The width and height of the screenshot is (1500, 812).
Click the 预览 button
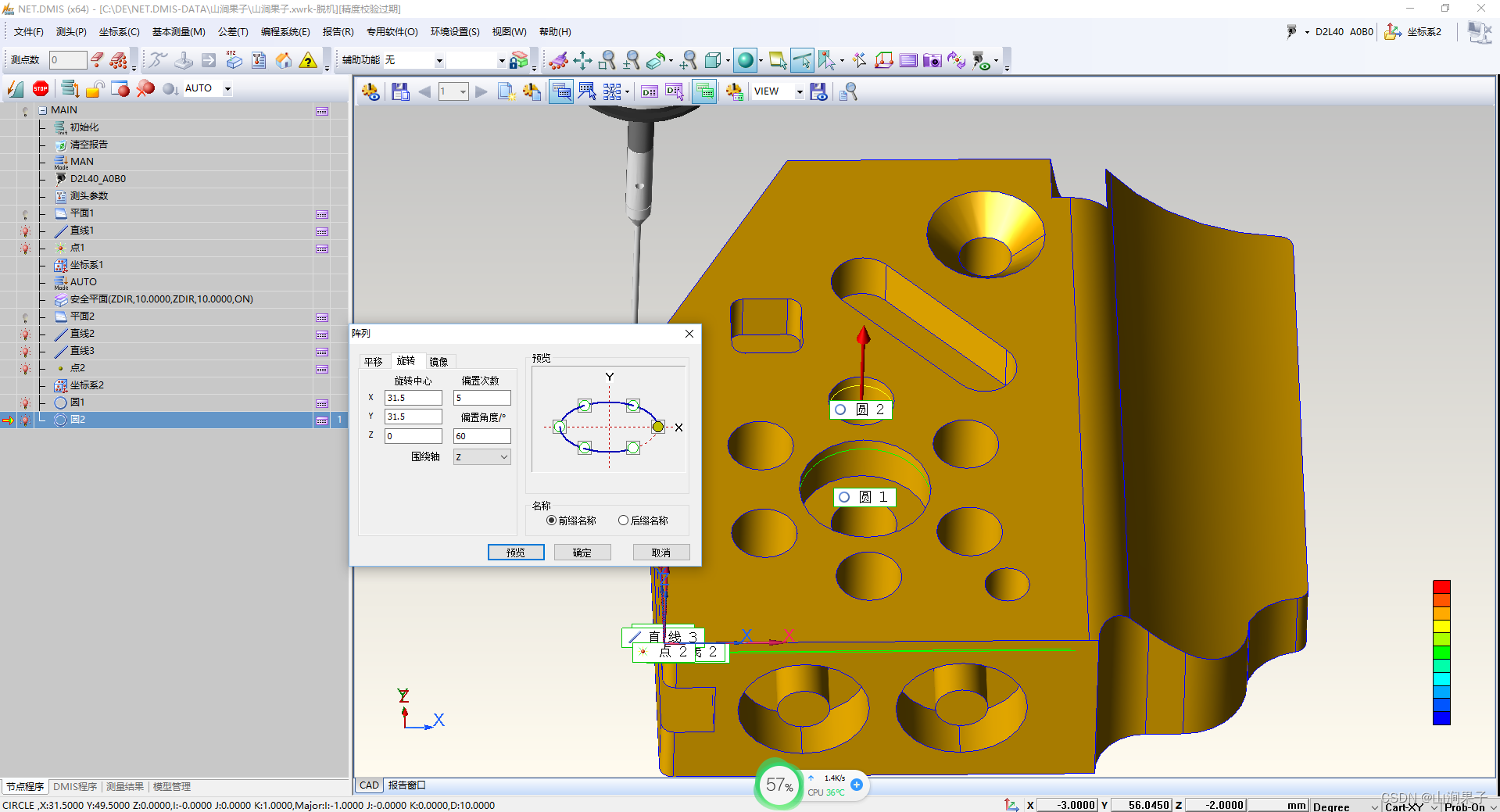tap(516, 553)
